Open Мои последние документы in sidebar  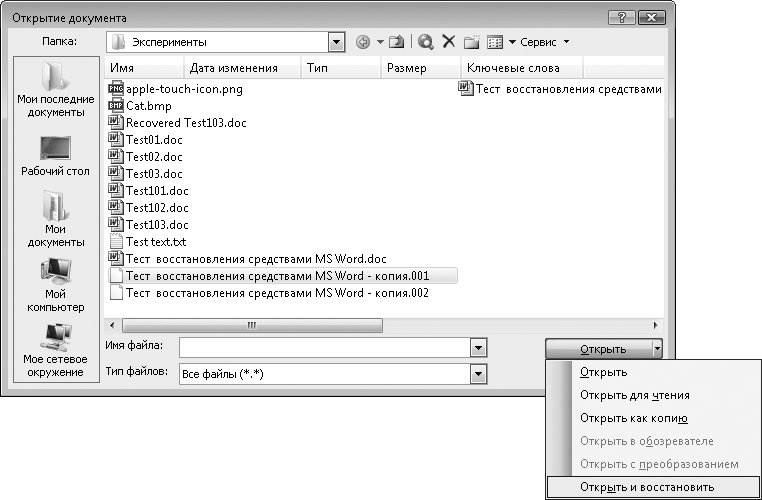56,92
